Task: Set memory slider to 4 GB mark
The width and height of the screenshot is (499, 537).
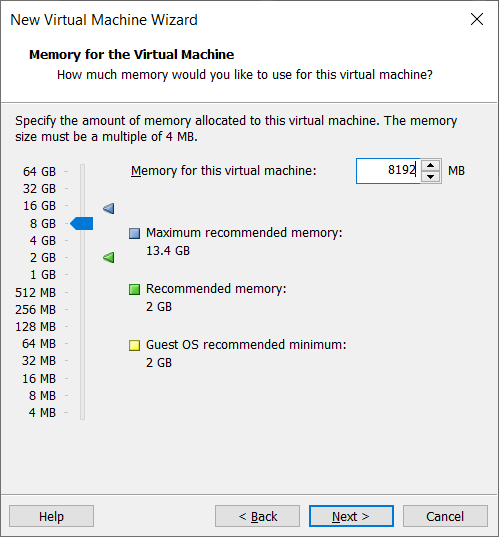Action: tap(83, 240)
